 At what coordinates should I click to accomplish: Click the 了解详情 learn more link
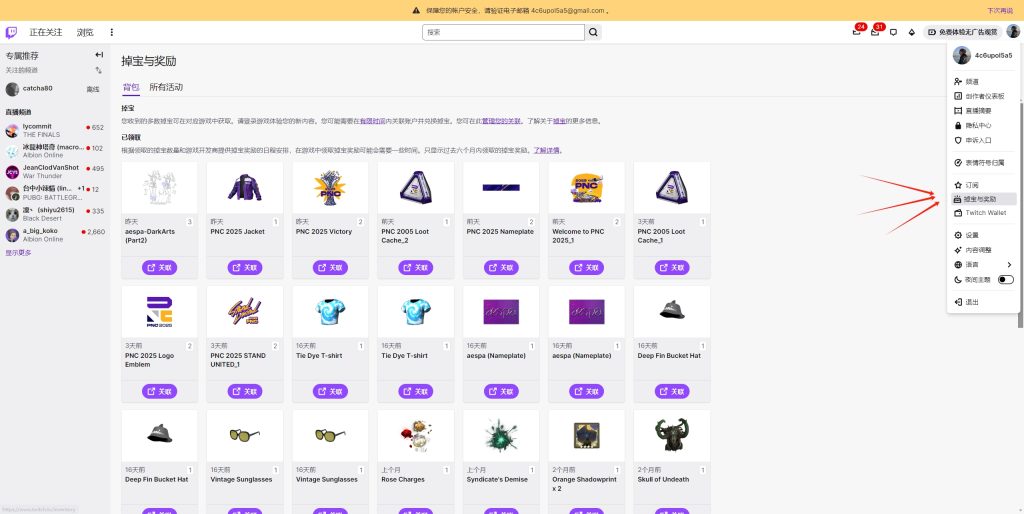point(547,150)
